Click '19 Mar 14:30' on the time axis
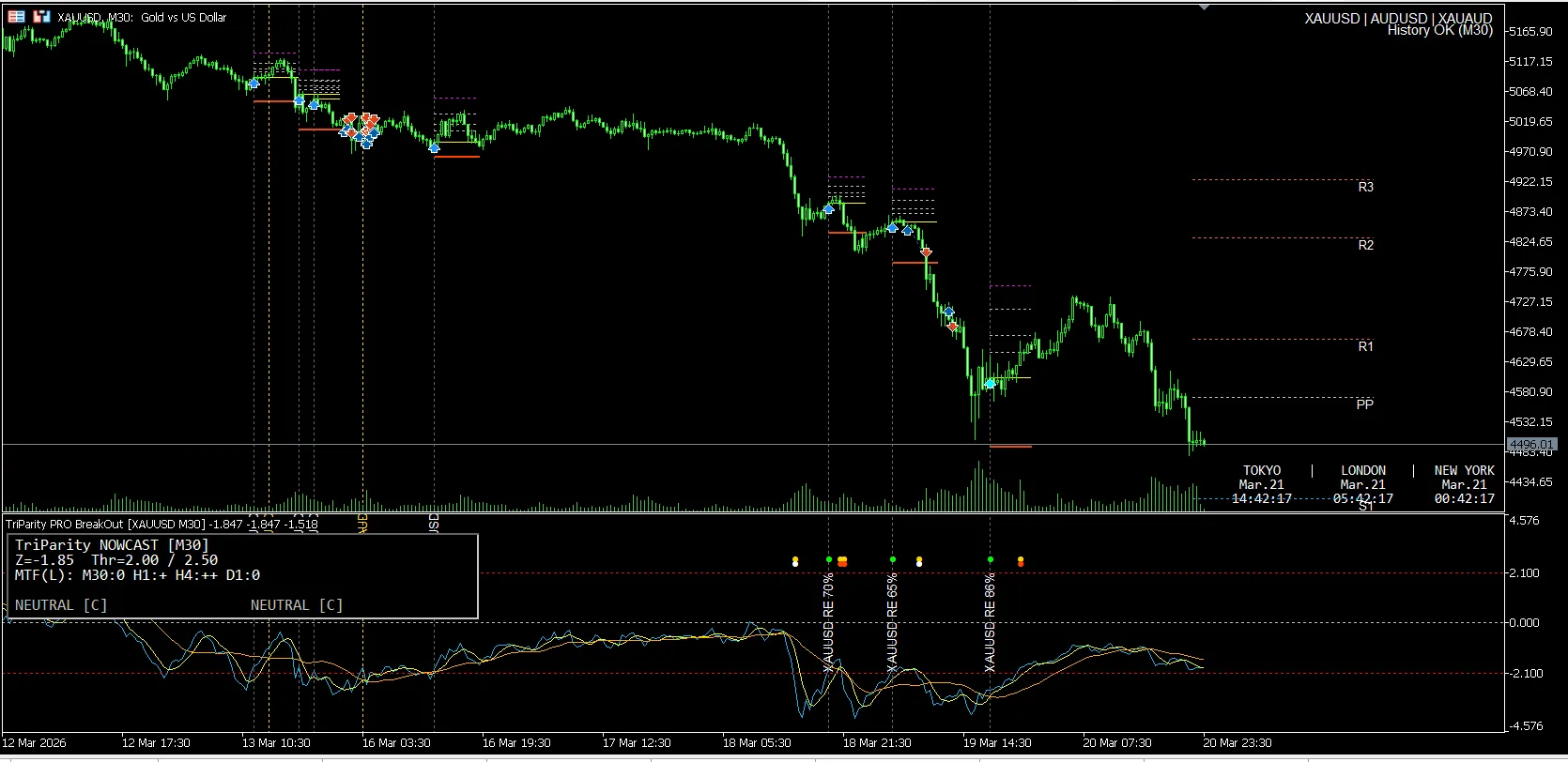The height and width of the screenshot is (762, 1568). point(997,743)
